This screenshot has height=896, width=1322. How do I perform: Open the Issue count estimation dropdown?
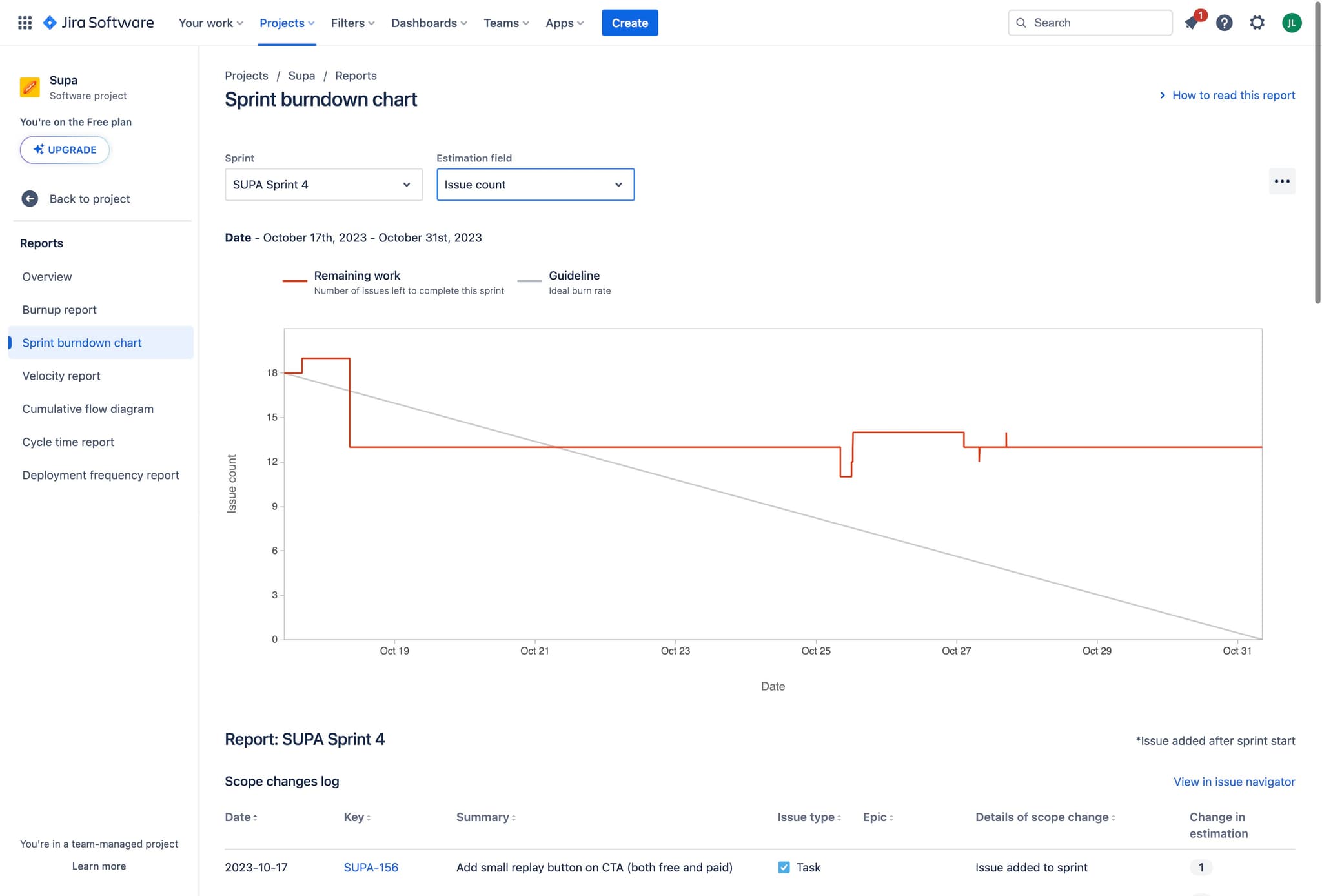click(535, 185)
